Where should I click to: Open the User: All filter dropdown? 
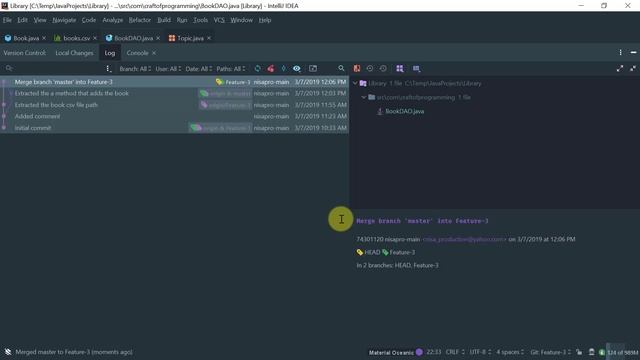click(167, 69)
